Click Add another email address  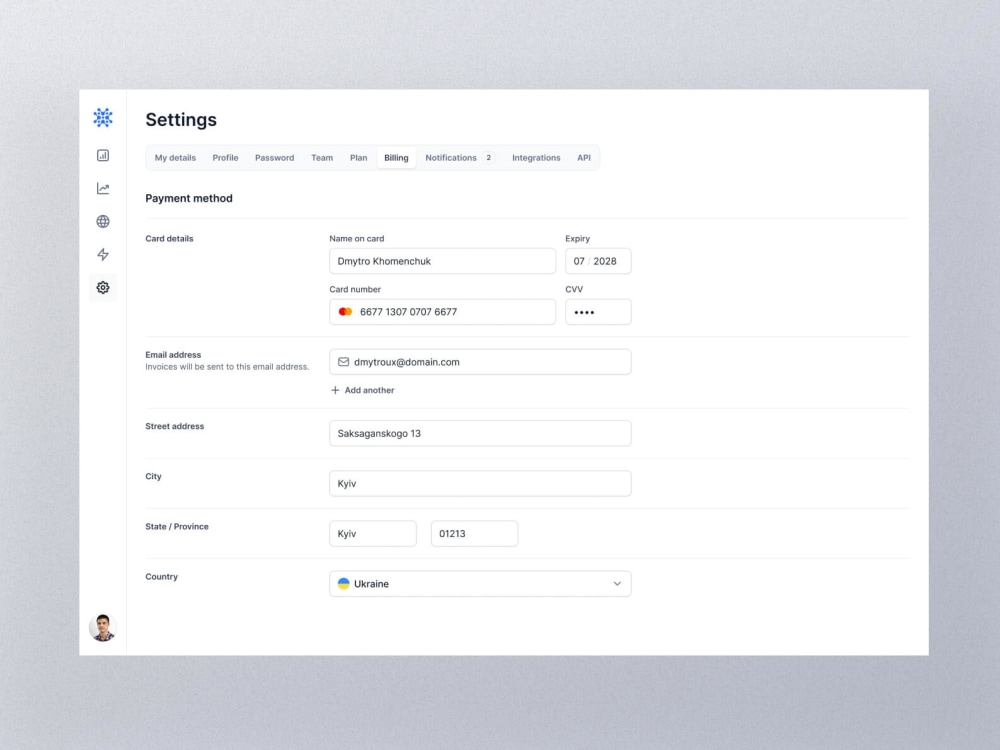(362, 390)
